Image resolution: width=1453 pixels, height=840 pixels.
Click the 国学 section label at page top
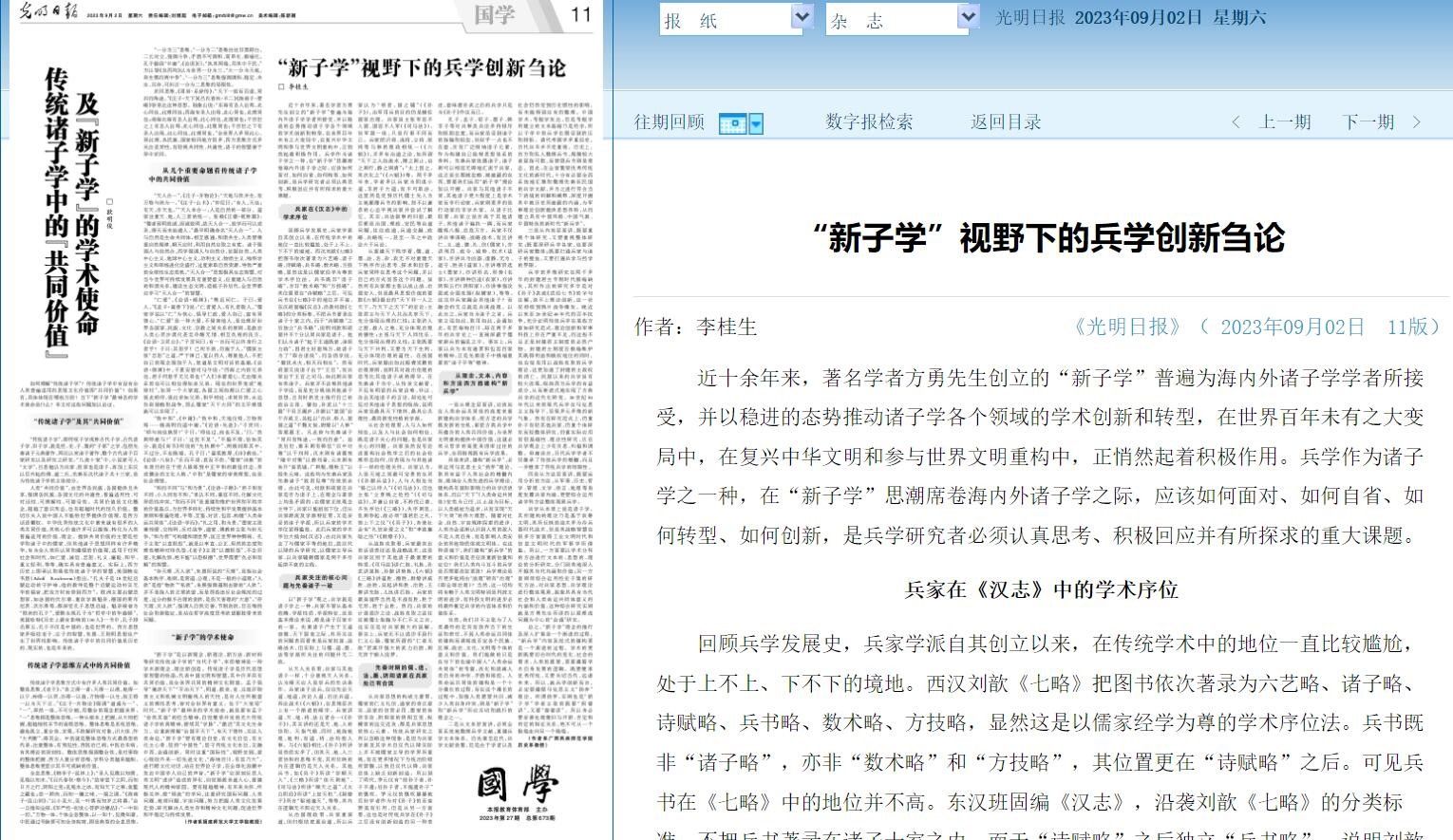495,14
